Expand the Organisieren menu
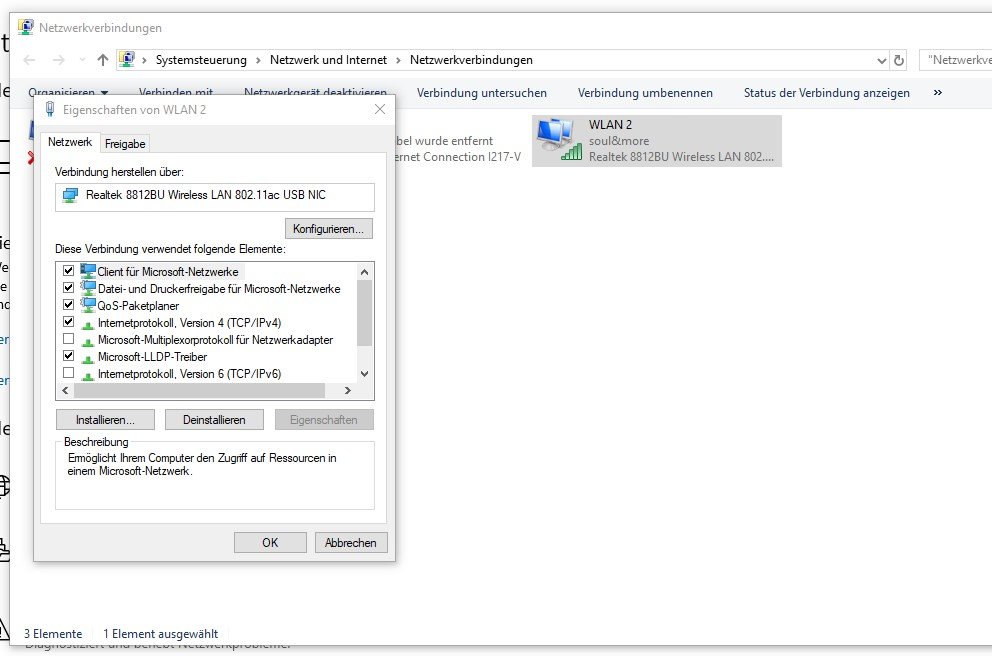This screenshot has height=656, width=992. [x=68, y=92]
